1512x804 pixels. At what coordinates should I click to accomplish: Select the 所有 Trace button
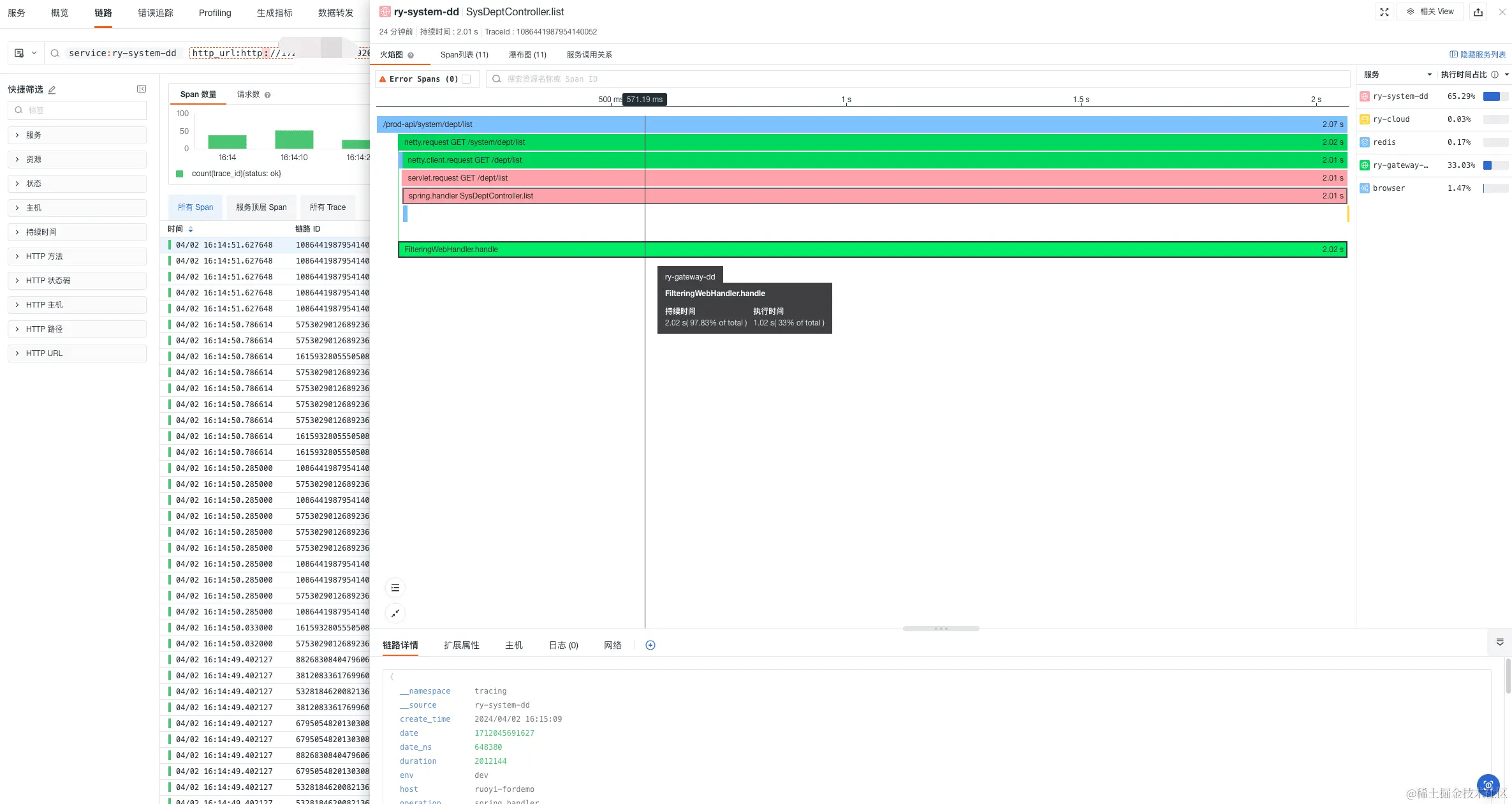[327, 207]
